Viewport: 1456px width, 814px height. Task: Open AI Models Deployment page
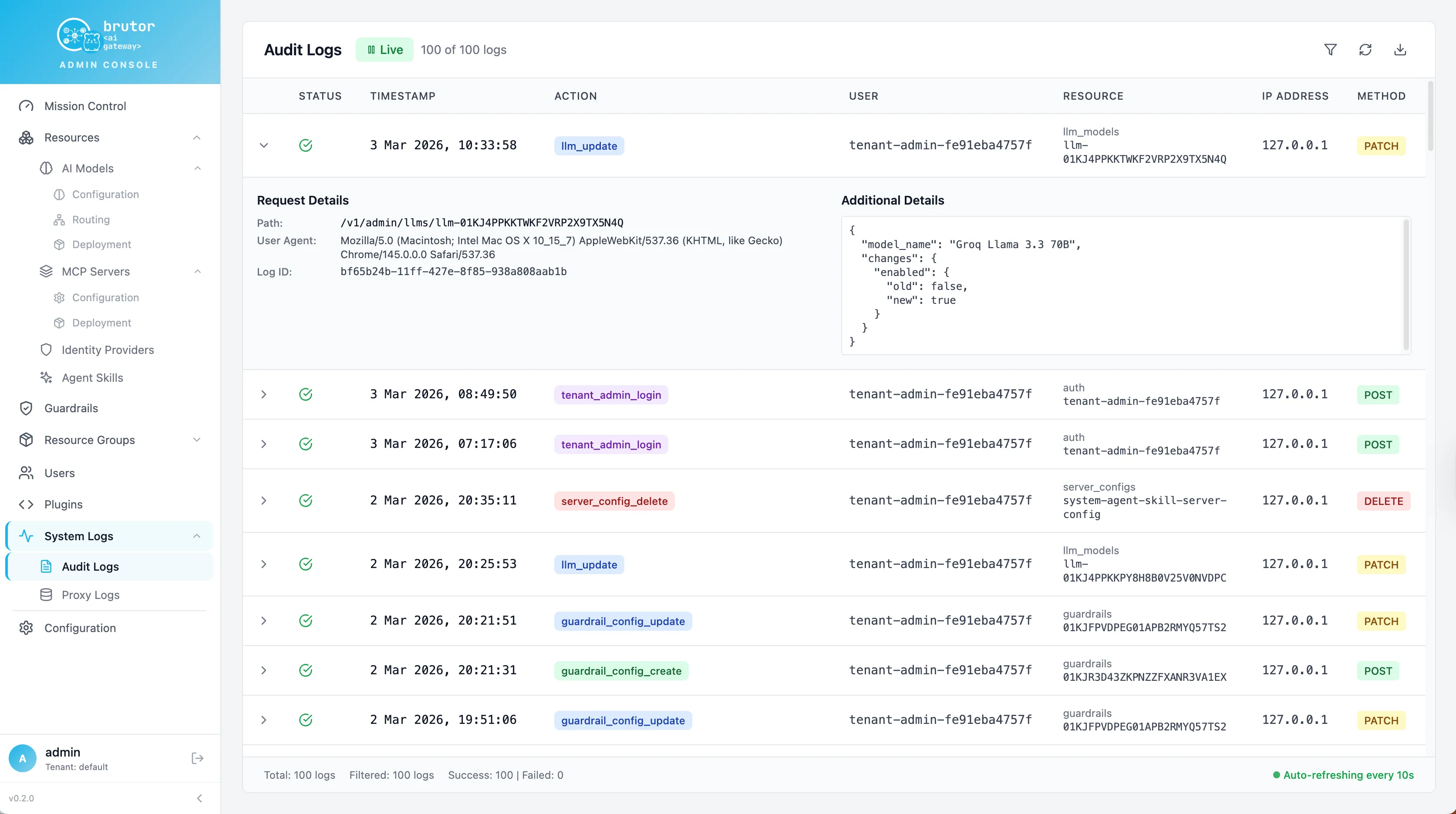click(102, 245)
